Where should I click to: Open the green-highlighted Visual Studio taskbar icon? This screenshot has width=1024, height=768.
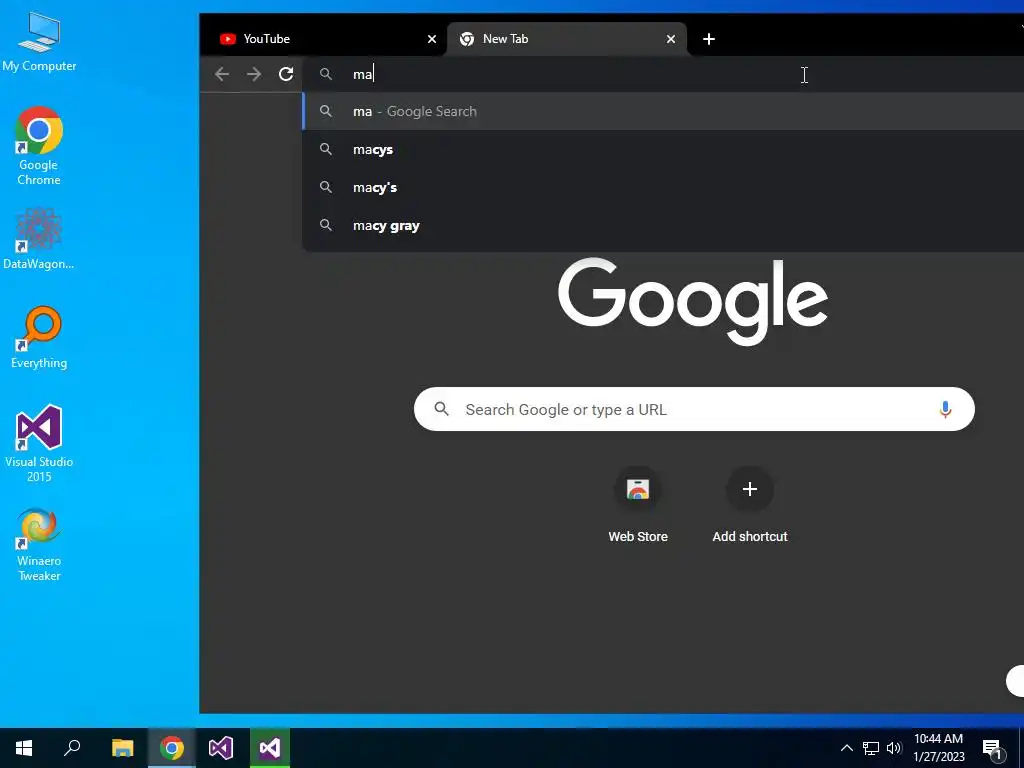(x=270, y=748)
